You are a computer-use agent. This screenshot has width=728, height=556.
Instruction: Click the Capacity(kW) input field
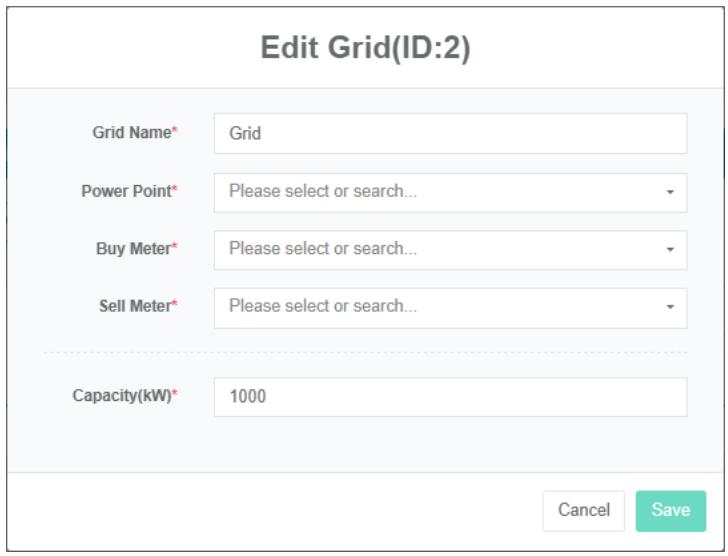tap(450, 397)
